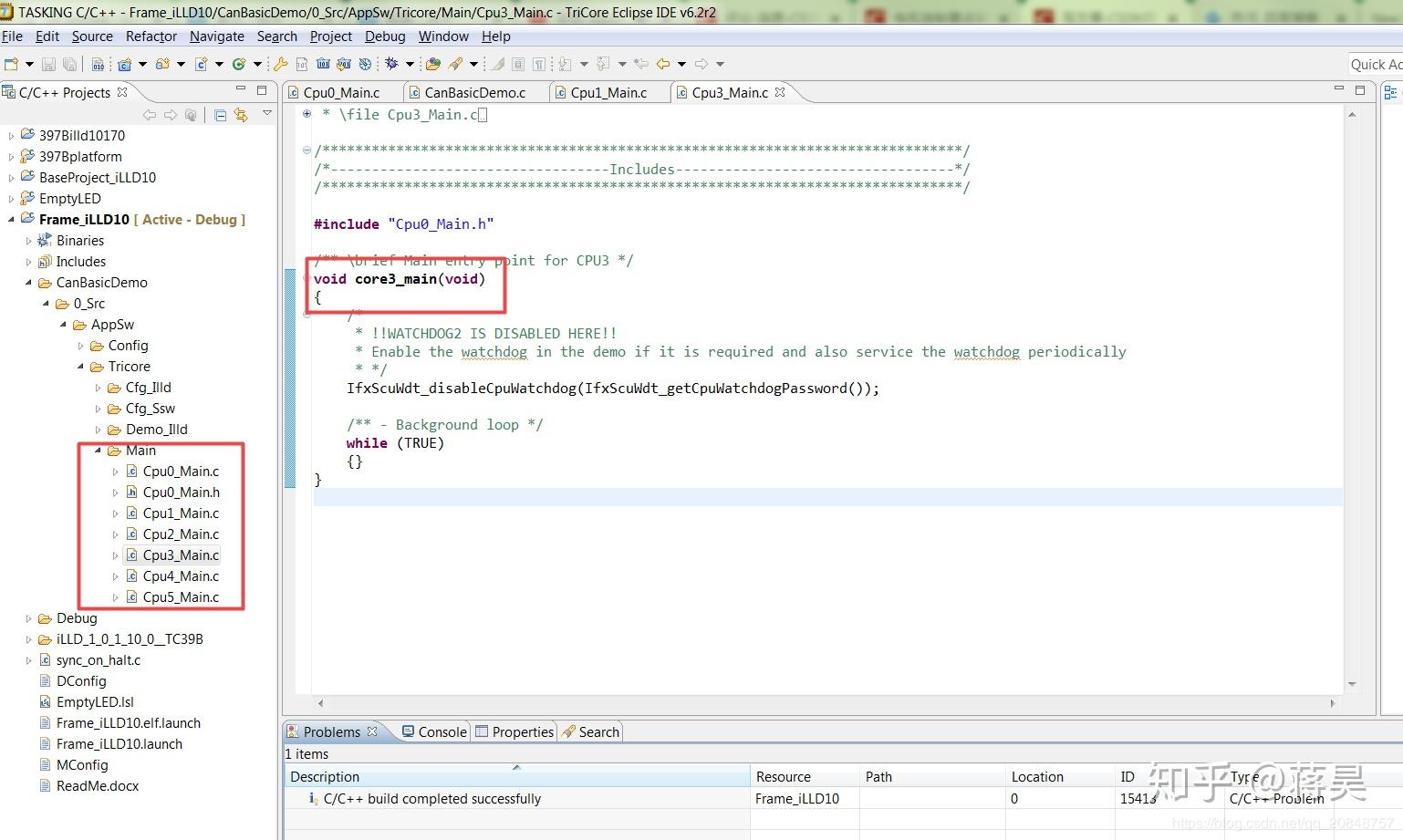Minimize the C/C++ Projects panel

(x=241, y=89)
